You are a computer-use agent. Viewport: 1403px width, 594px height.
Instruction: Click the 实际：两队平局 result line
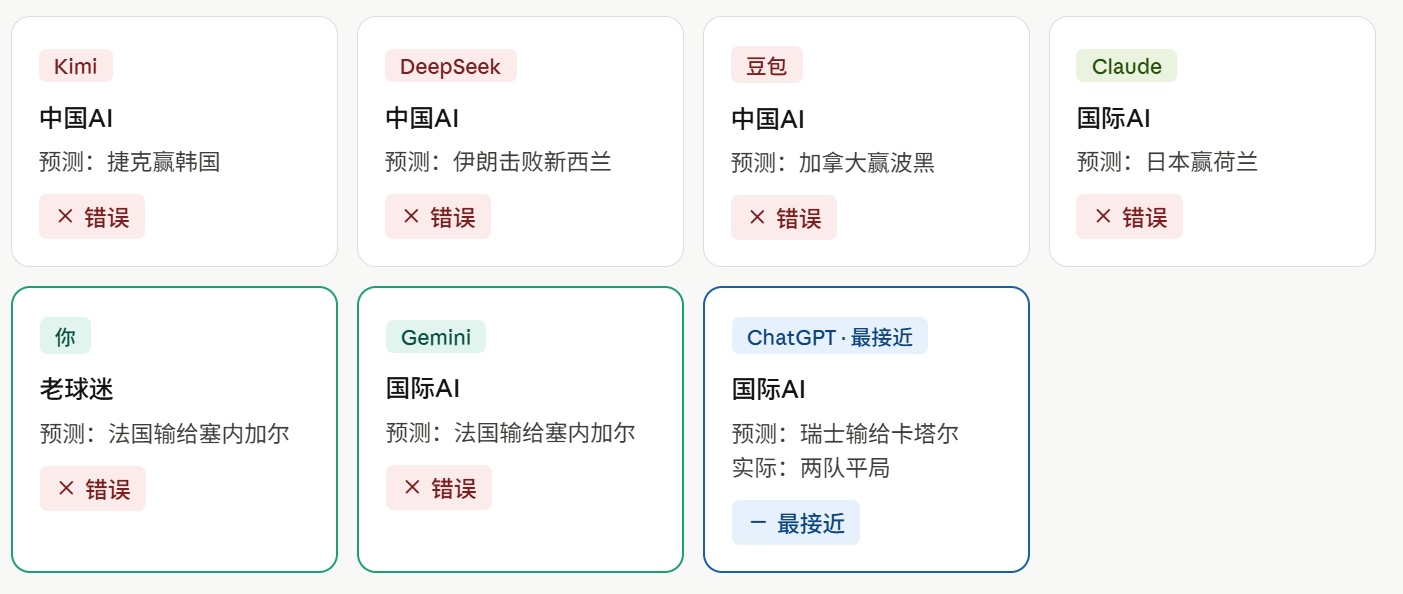point(811,468)
